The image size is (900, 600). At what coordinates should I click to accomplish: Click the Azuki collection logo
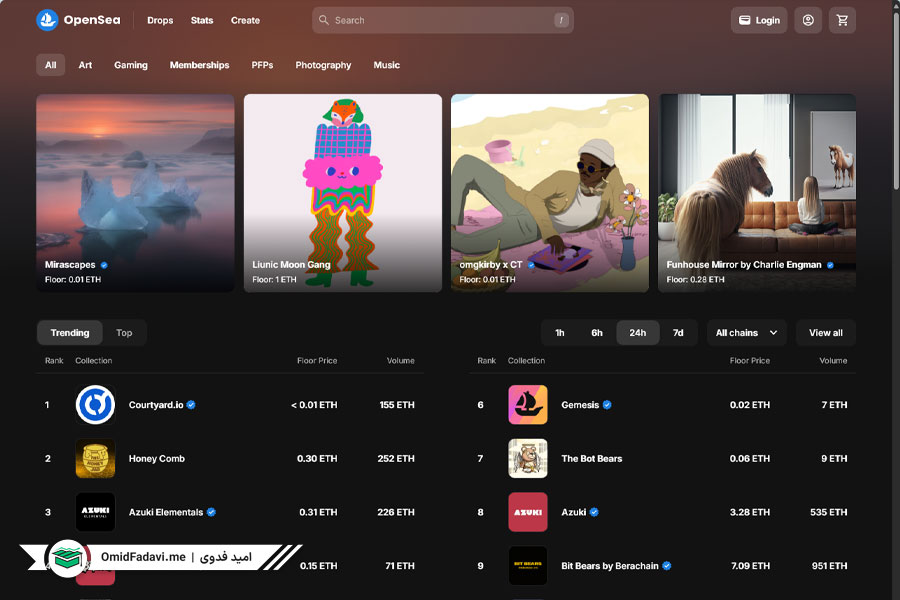[x=527, y=512]
